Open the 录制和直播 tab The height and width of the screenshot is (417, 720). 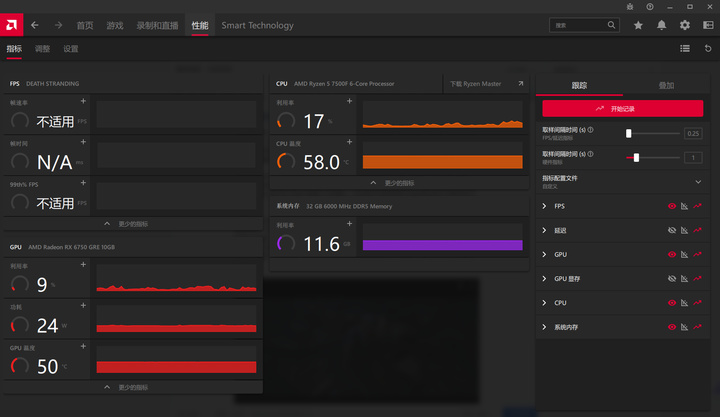coord(158,25)
